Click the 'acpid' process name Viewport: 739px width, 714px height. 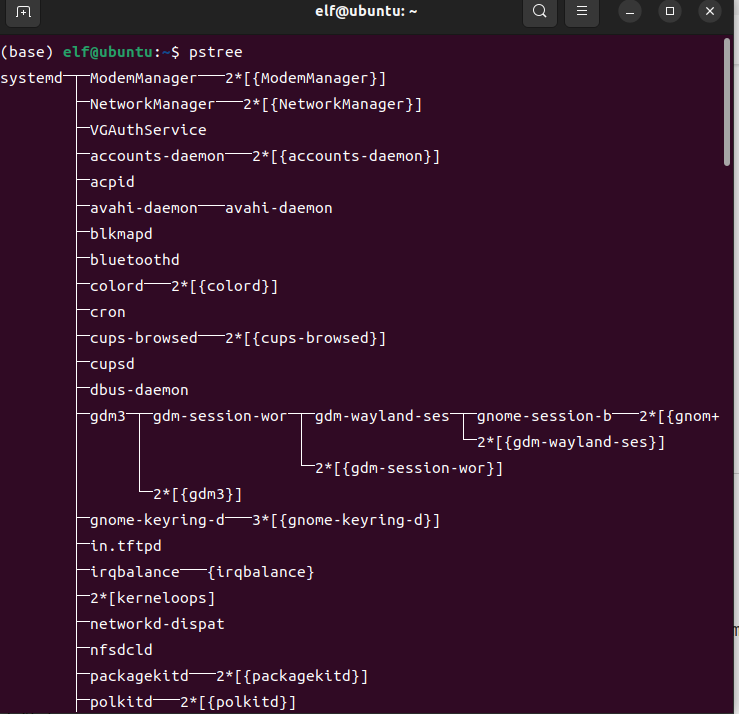112,182
